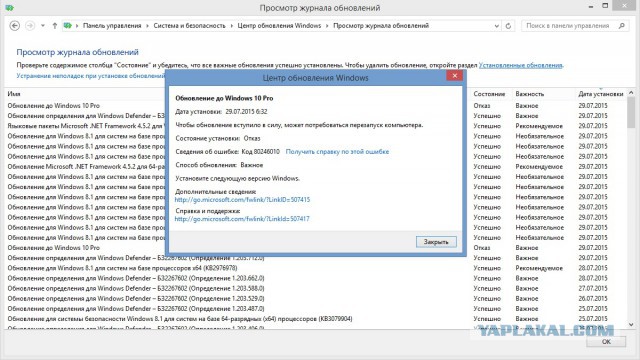Open 'Установленные обновления' link
This screenshot has width=640, height=360.
tap(520, 65)
